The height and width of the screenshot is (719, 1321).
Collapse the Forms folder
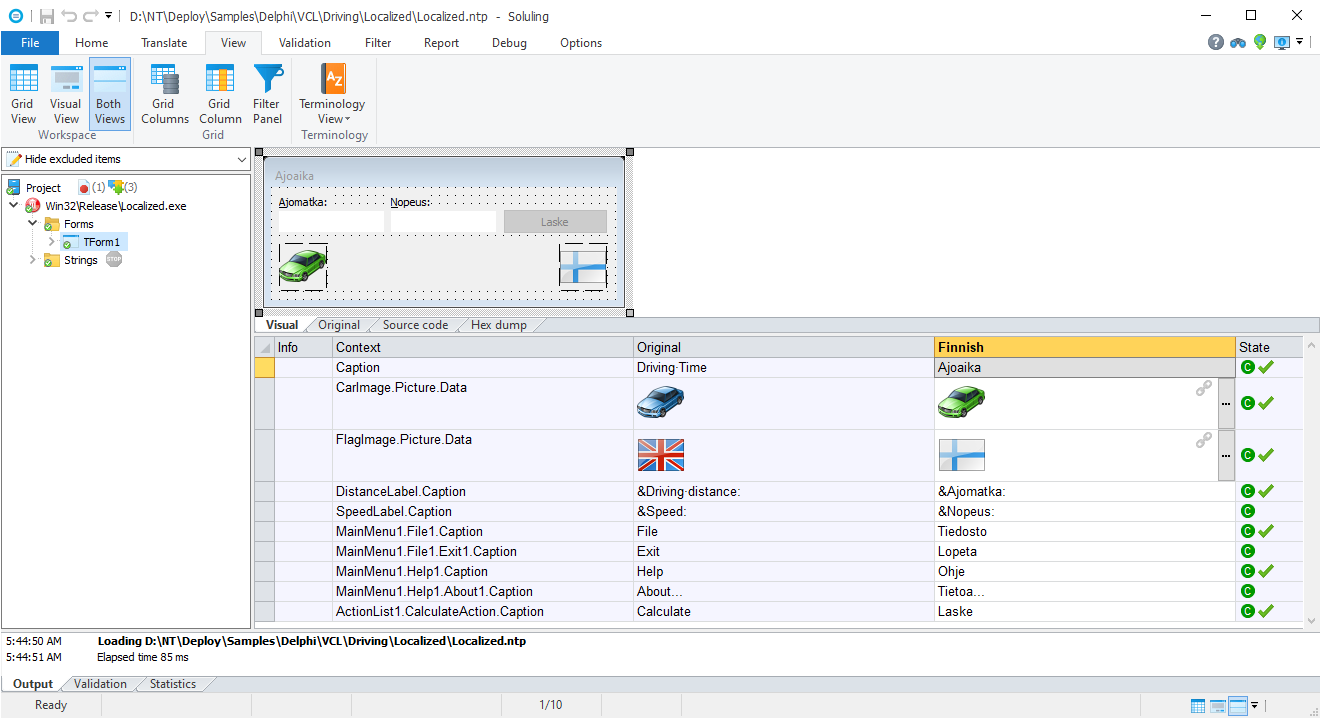(x=33, y=223)
